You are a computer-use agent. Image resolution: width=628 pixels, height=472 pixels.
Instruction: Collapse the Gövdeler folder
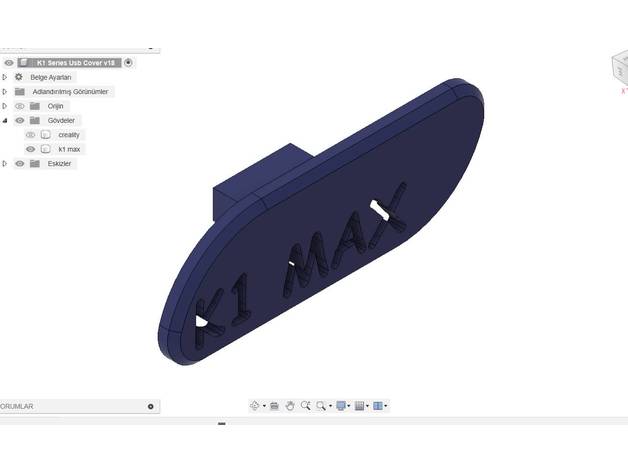coord(5,120)
